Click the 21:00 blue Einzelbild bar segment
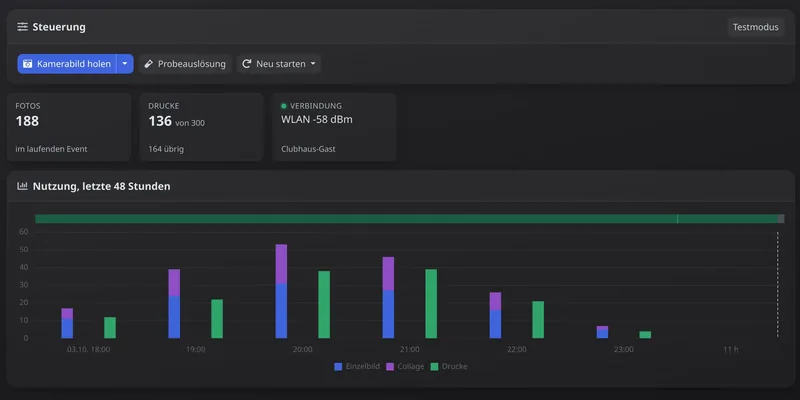 coord(388,314)
